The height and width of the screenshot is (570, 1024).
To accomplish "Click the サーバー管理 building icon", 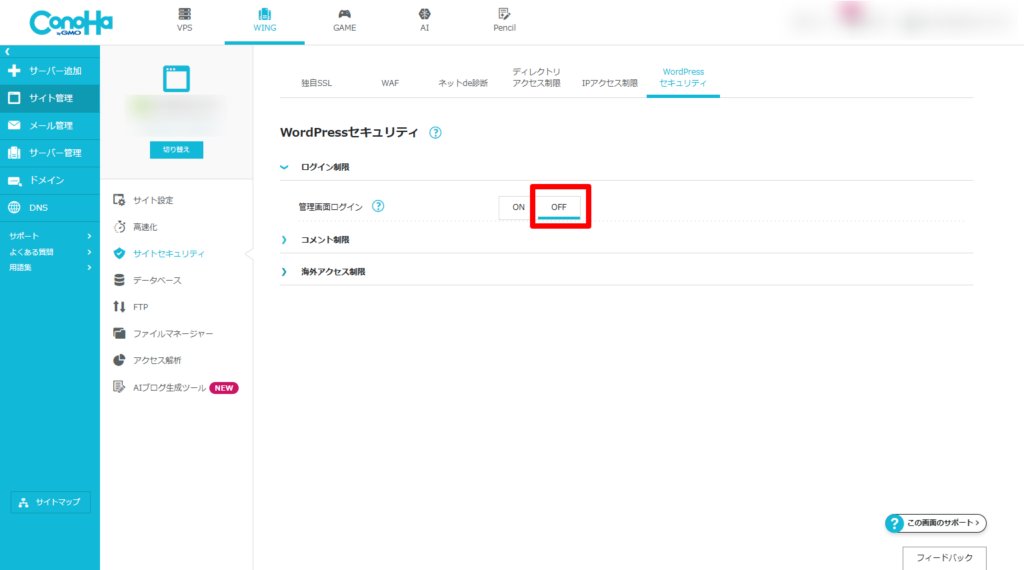I will 14,153.
